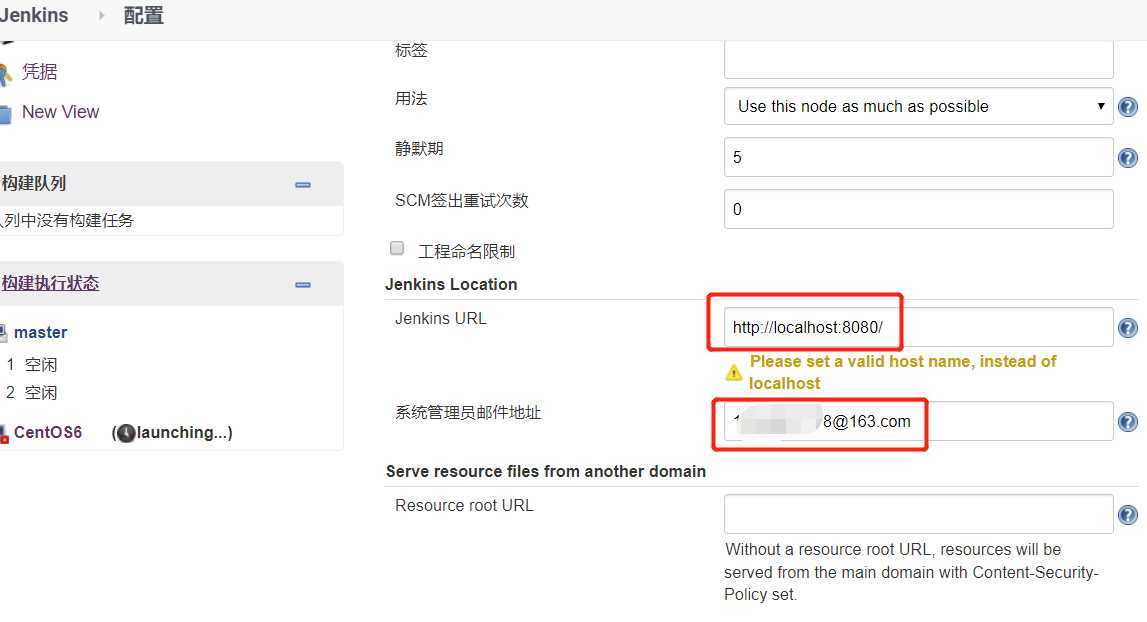Click the 'Jenkins Location' section heading

point(451,285)
